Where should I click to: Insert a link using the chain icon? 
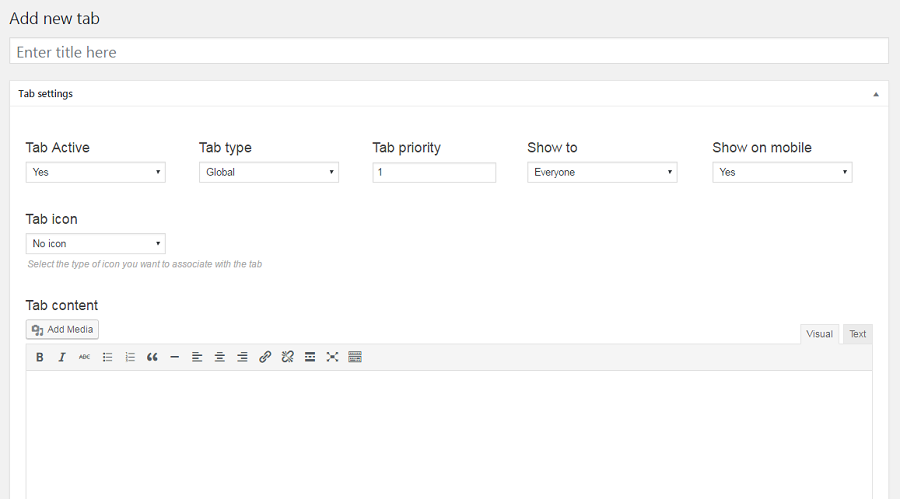(265, 357)
